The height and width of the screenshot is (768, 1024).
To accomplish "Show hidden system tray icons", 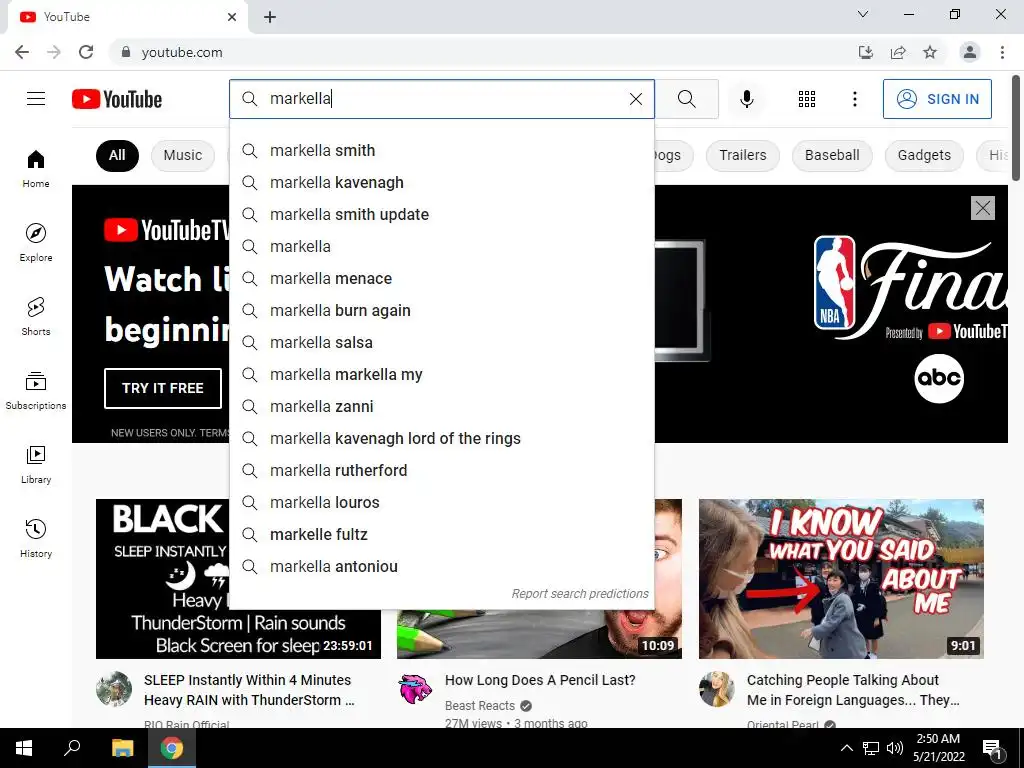I will [846, 748].
